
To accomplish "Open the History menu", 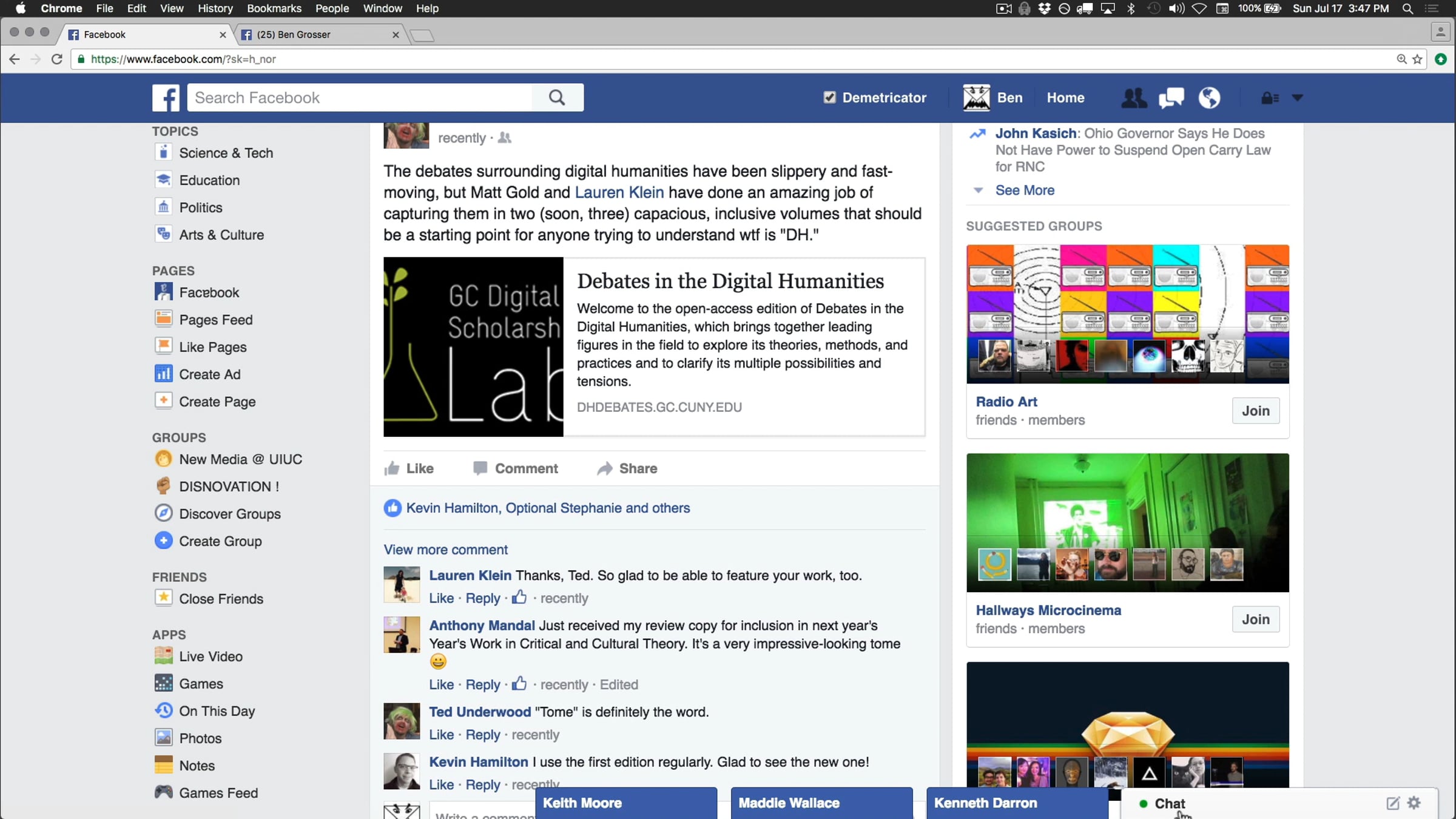I will 215,8.
